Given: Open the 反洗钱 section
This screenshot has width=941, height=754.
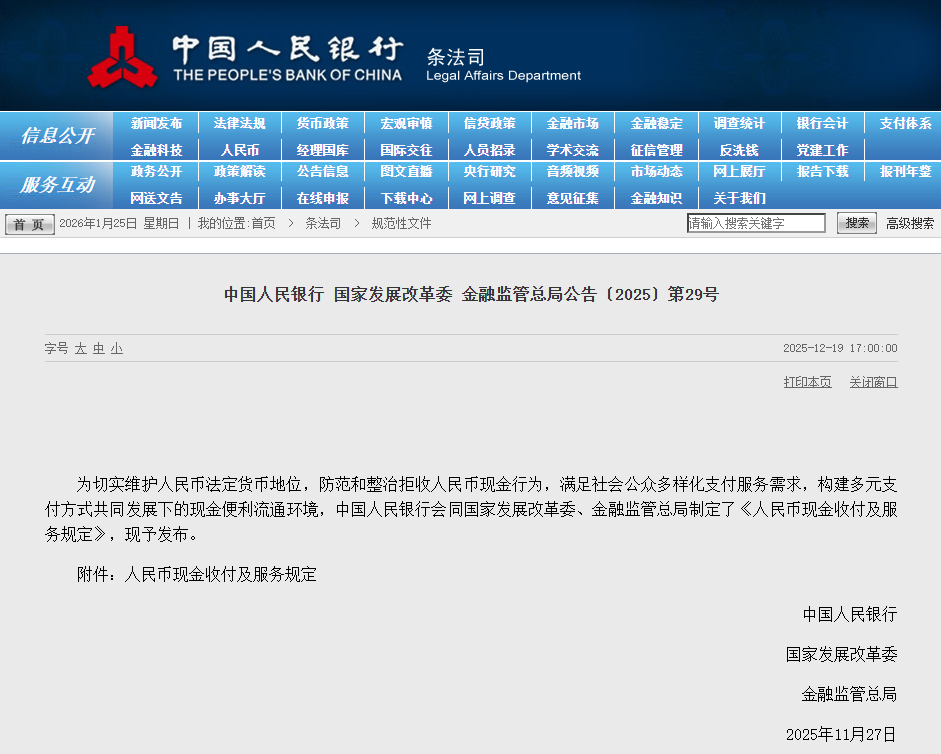Looking at the screenshot, I should point(734,149).
